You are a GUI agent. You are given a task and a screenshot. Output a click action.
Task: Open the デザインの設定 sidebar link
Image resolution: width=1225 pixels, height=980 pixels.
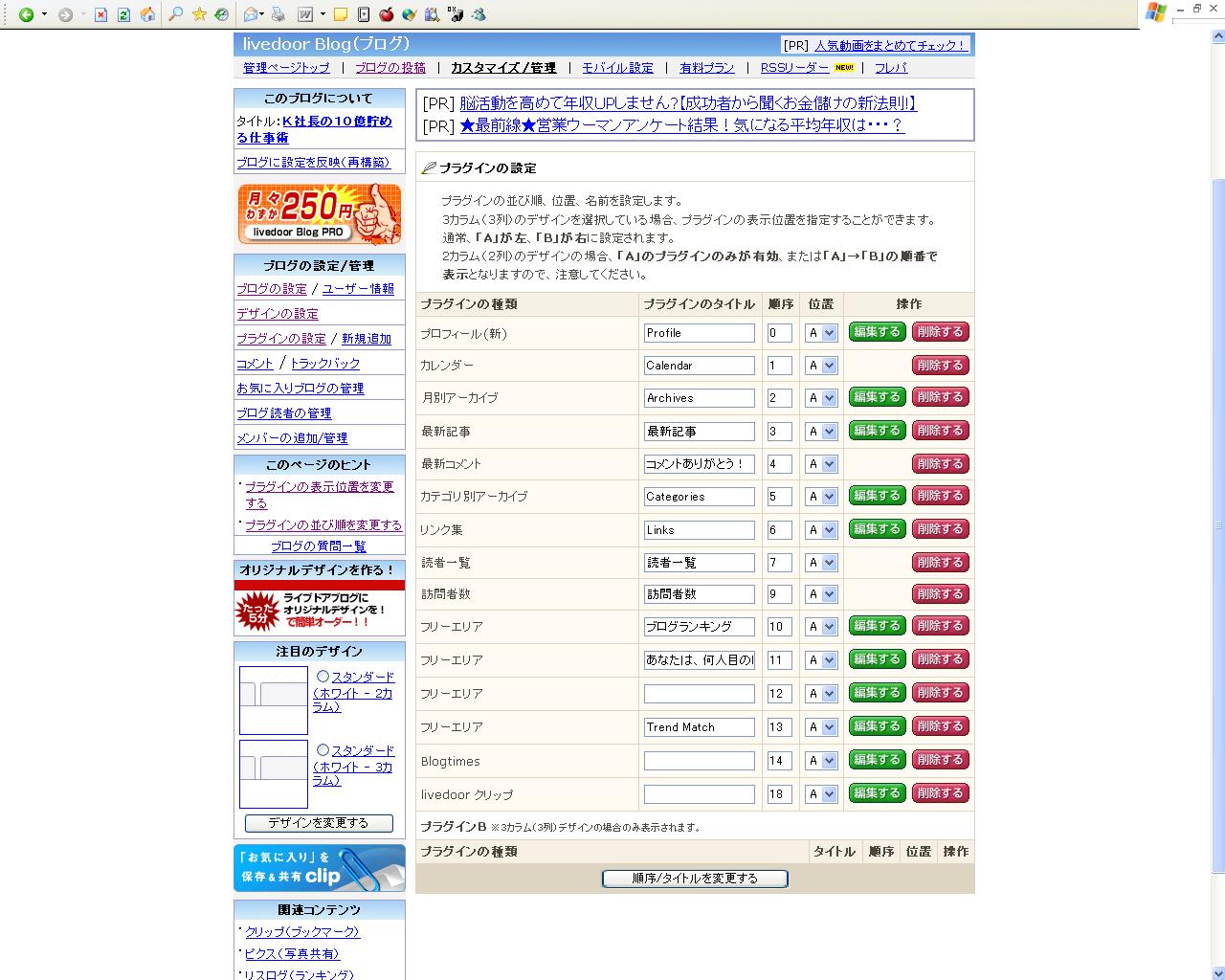[x=278, y=314]
